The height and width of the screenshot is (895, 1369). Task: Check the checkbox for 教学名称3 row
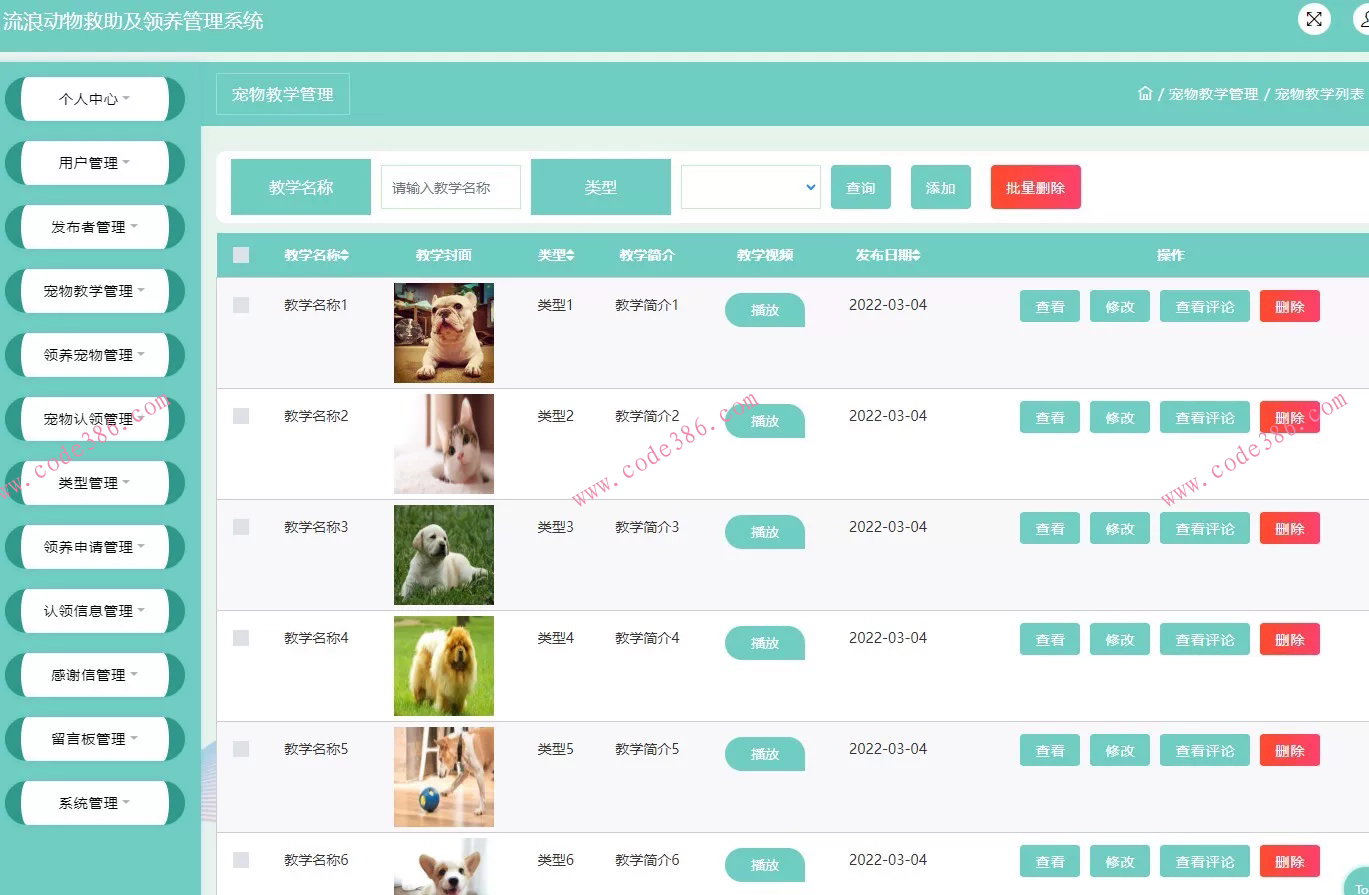point(240,527)
